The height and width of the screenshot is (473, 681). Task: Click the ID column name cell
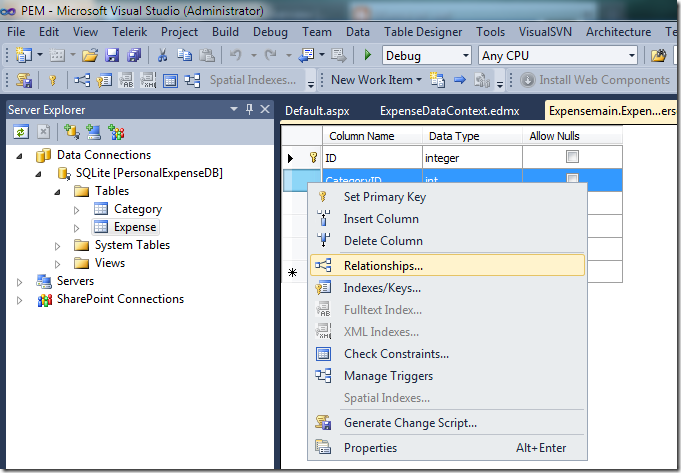pyautogui.click(x=370, y=158)
